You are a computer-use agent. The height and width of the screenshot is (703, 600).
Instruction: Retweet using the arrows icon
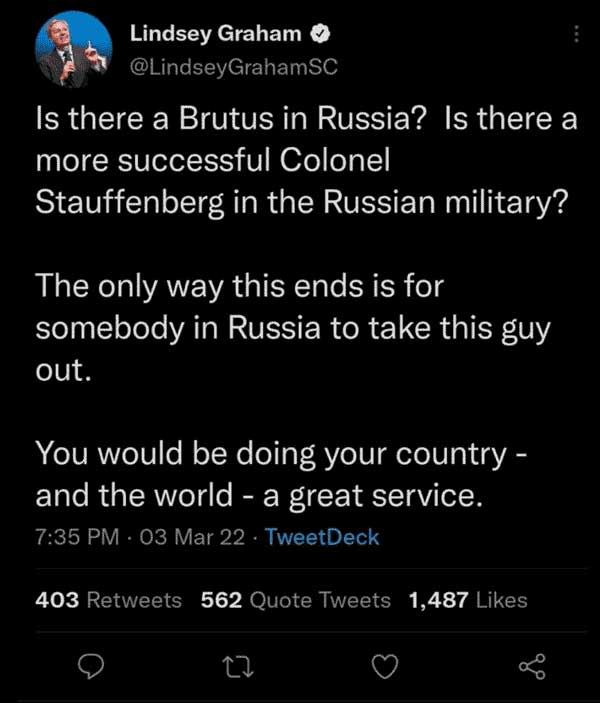coord(236,665)
